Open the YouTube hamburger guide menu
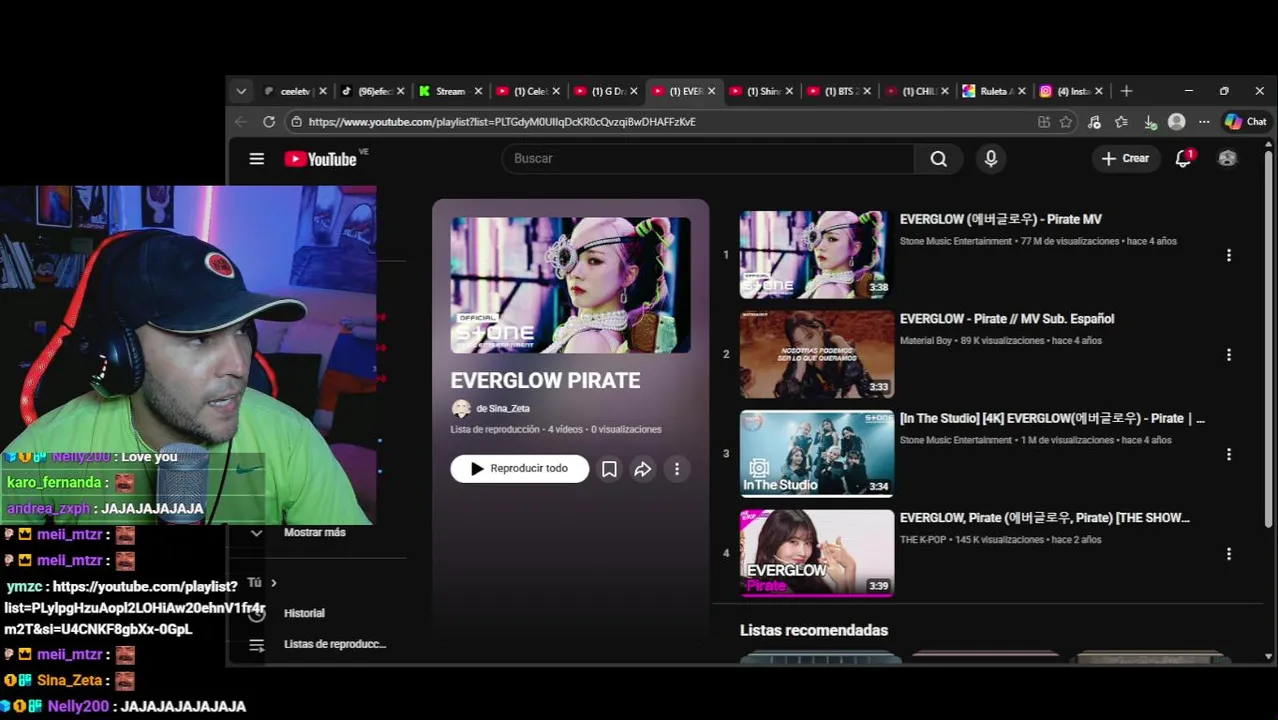 (257, 159)
